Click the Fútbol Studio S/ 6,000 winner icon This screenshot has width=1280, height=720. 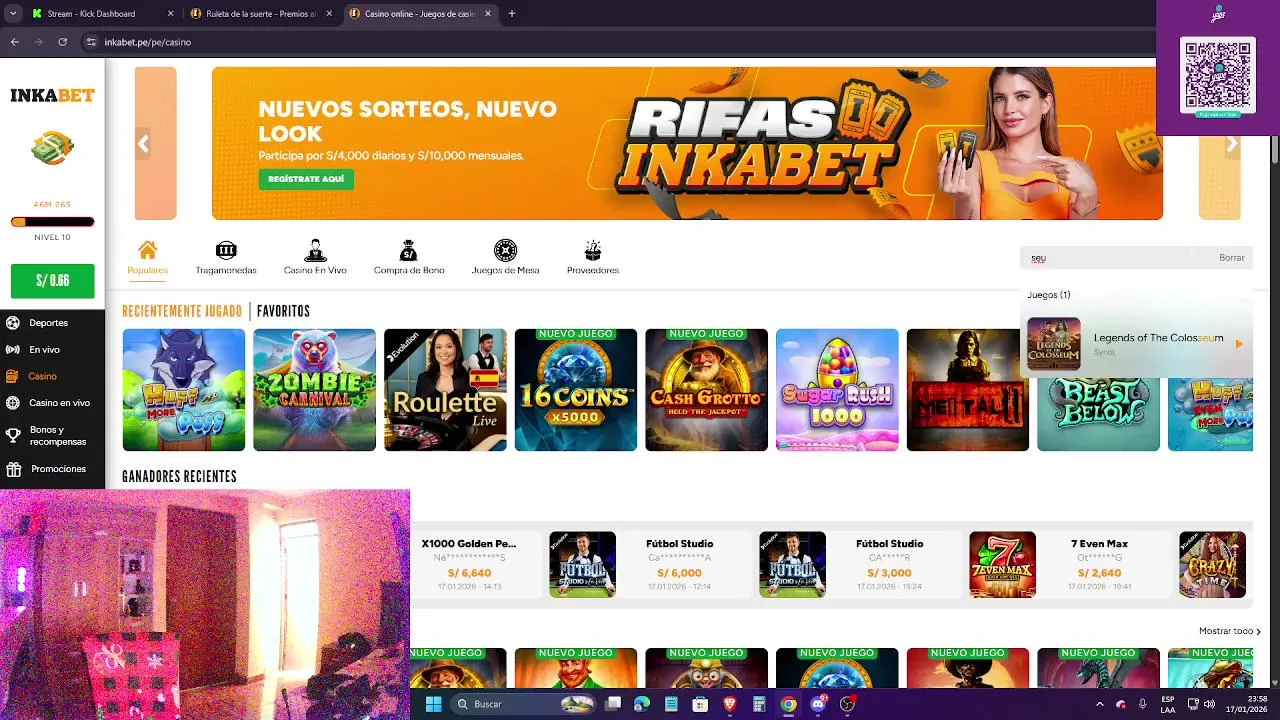click(582, 565)
